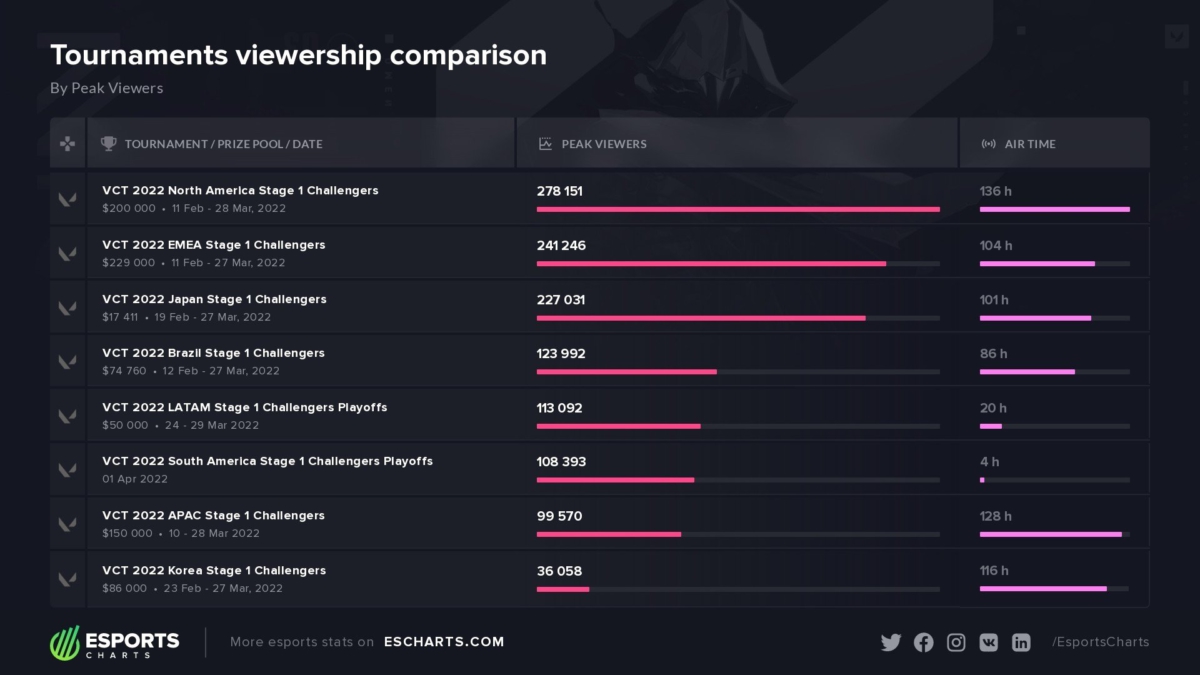Click the Valorant icon beside North America row
Image resolution: width=1200 pixels, height=675 pixels.
(x=67, y=198)
